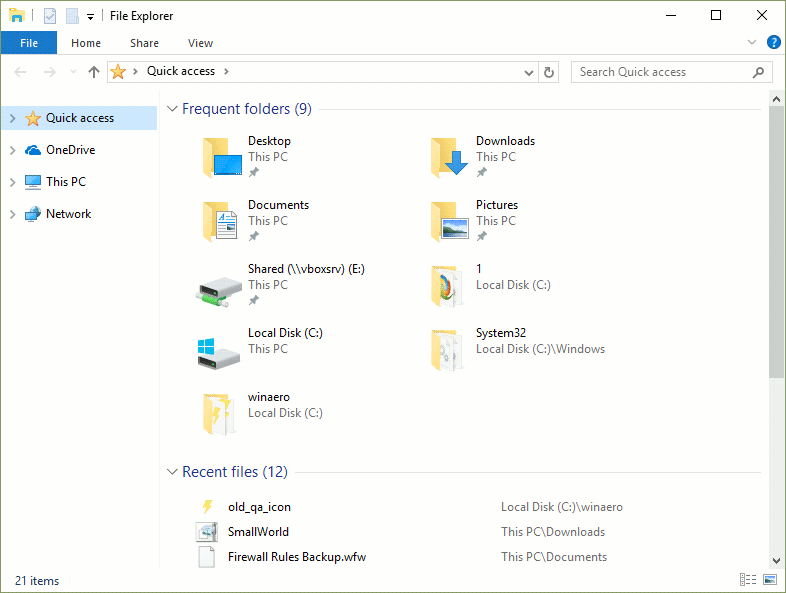Click the 'Frequent folders (9)' heading

[247, 109]
